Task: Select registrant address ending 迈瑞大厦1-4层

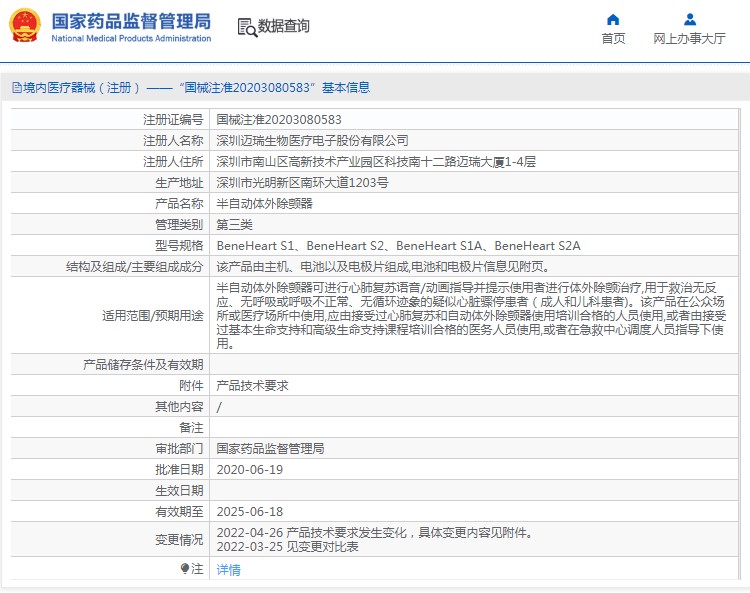Action: pos(376,162)
